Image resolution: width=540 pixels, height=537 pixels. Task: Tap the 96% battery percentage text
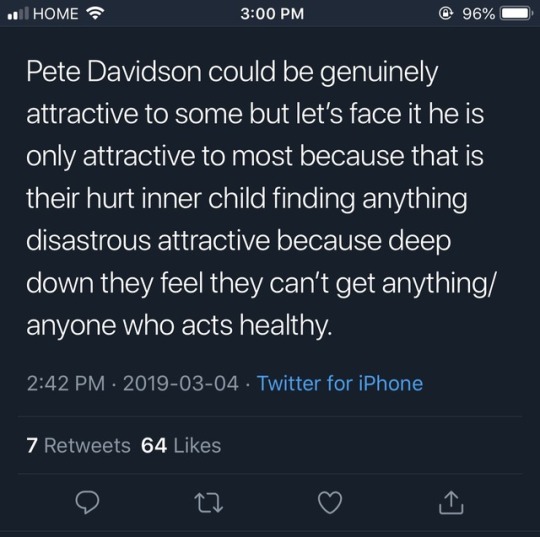[x=478, y=14]
